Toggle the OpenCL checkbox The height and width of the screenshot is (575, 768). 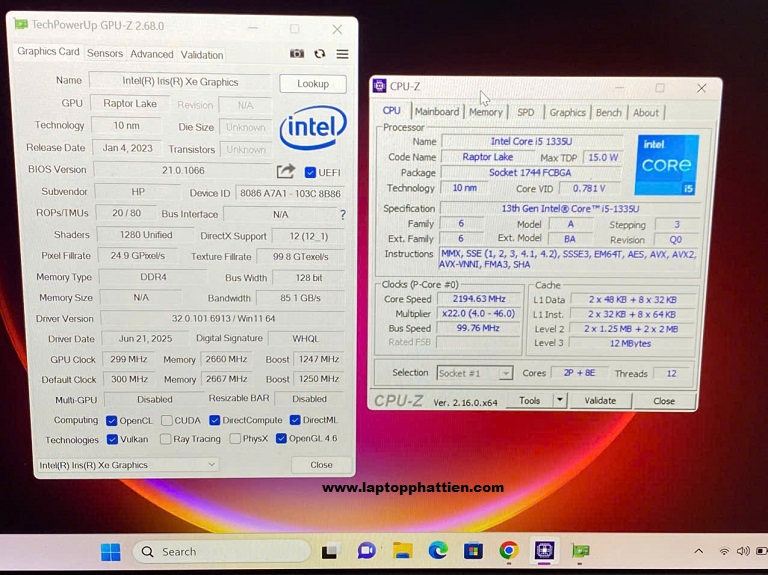tap(112, 421)
